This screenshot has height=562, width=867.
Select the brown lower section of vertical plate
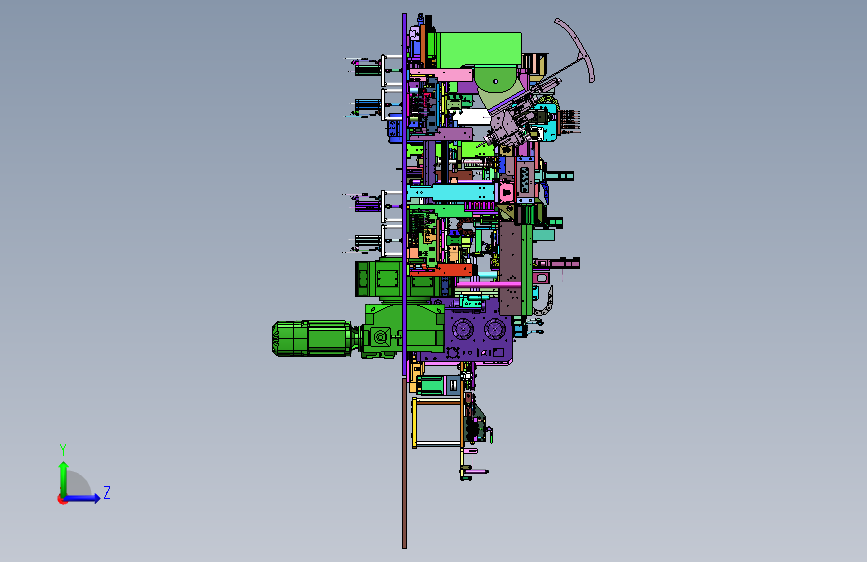[x=404, y=462]
